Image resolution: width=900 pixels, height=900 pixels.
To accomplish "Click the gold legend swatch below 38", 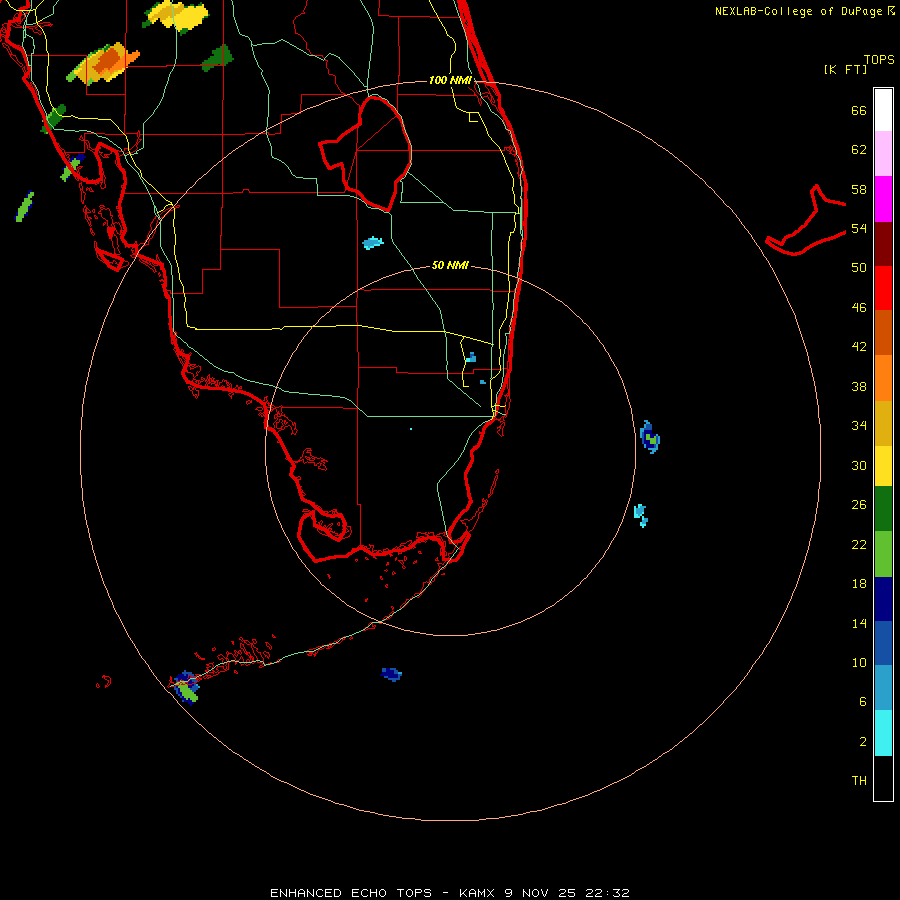I will click(x=883, y=423).
